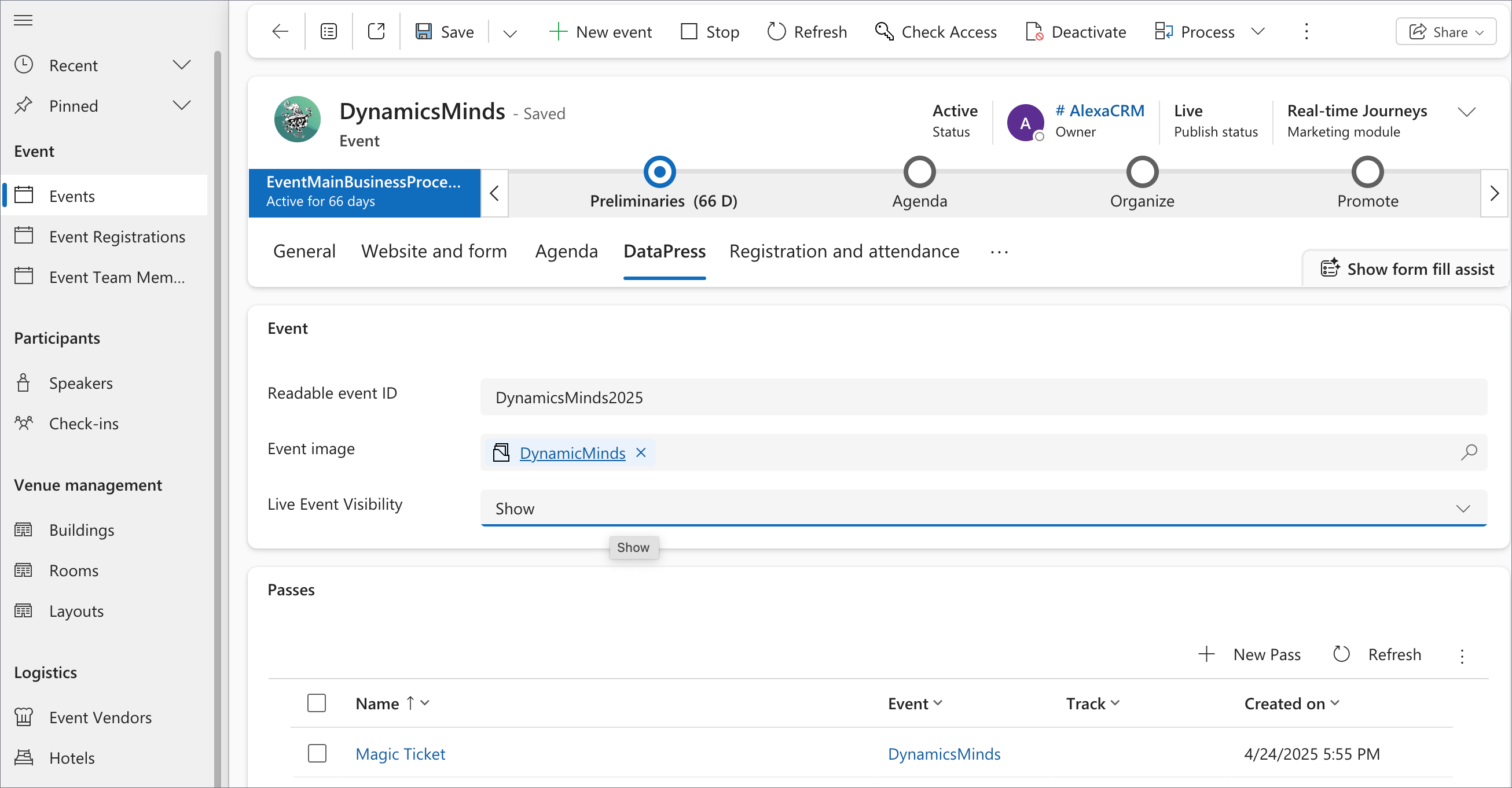Open the record set view icon
Image resolution: width=1512 pixels, height=788 pixels.
click(329, 32)
